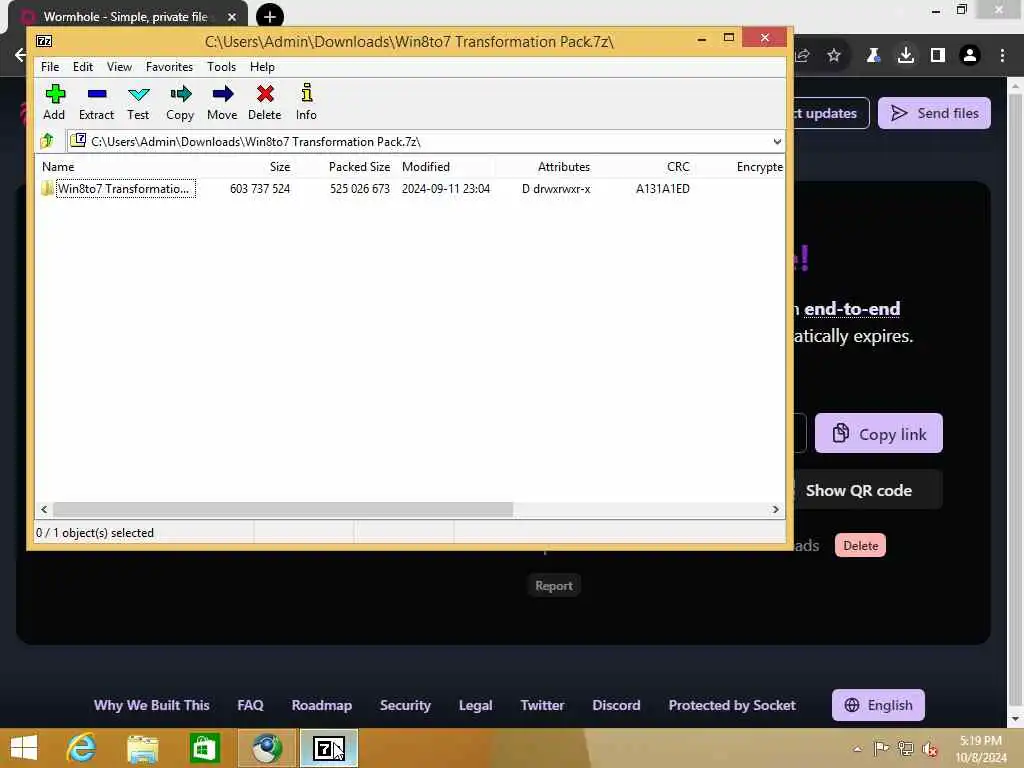Sort by the Packed Size column header
Screen dimensions: 1024x768
[359, 167]
